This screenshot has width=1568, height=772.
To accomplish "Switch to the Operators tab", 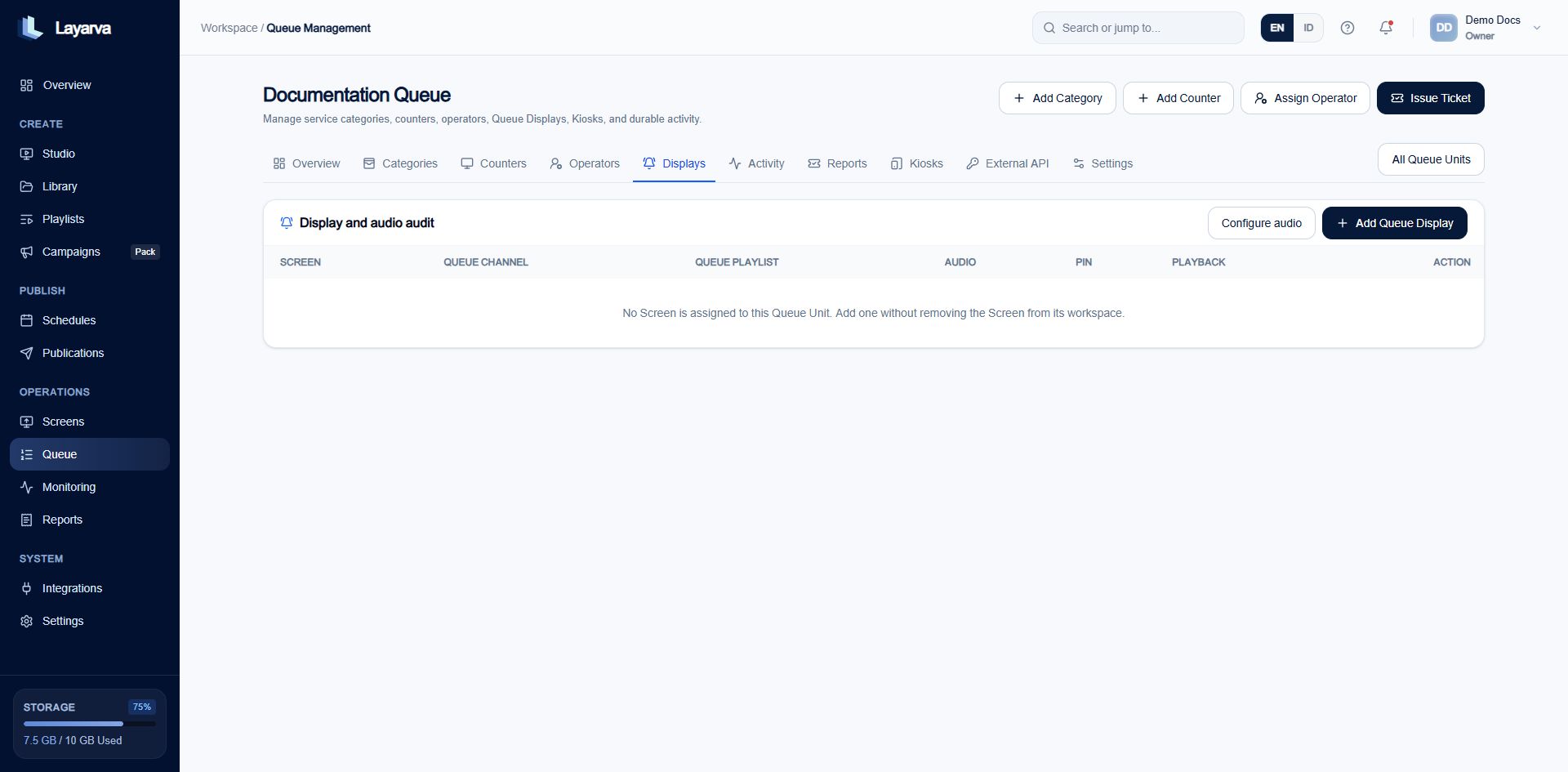I will [x=585, y=163].
